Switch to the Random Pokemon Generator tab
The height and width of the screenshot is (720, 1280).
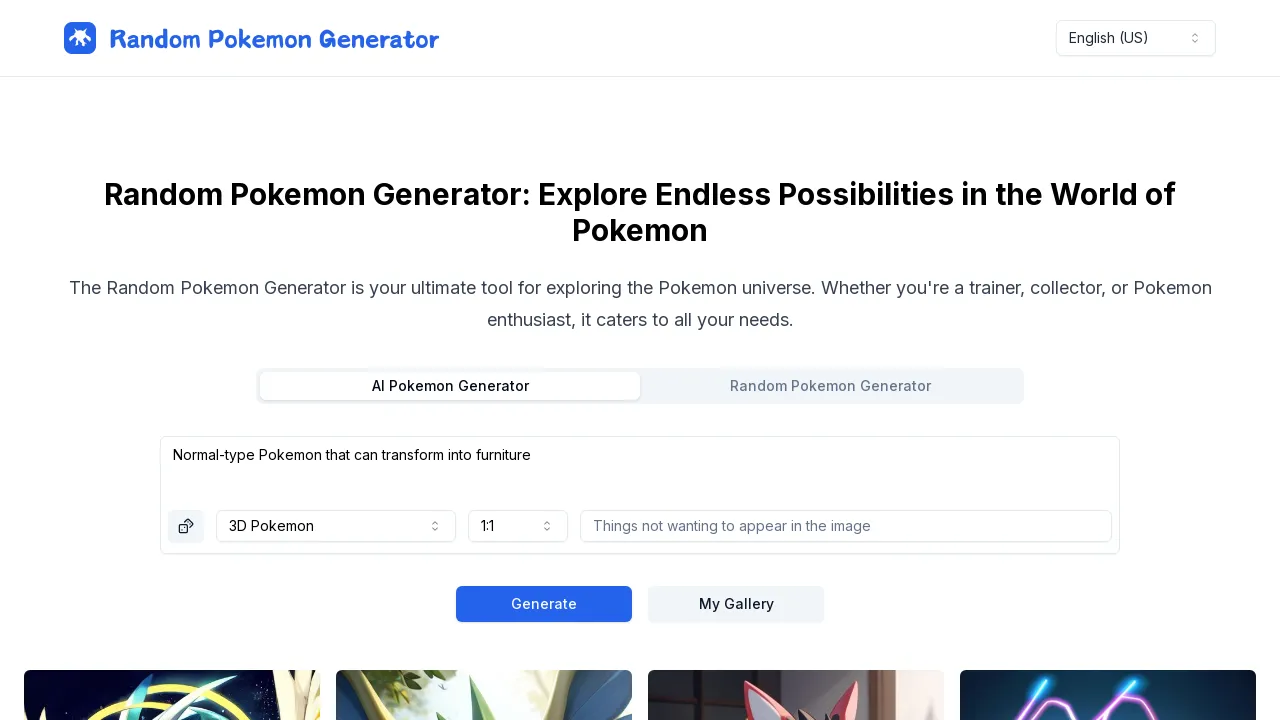click(830, 386)
